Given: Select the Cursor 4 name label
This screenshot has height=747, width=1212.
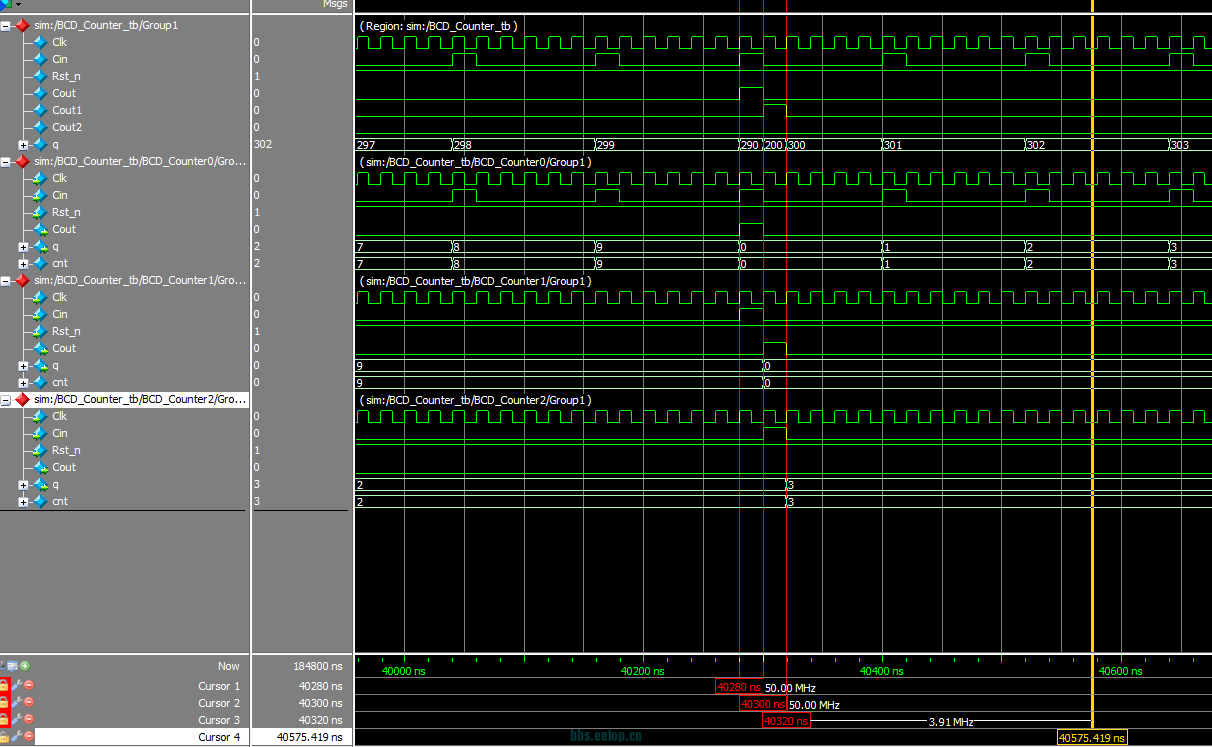Looking at the screenshot, I should 219,737.
